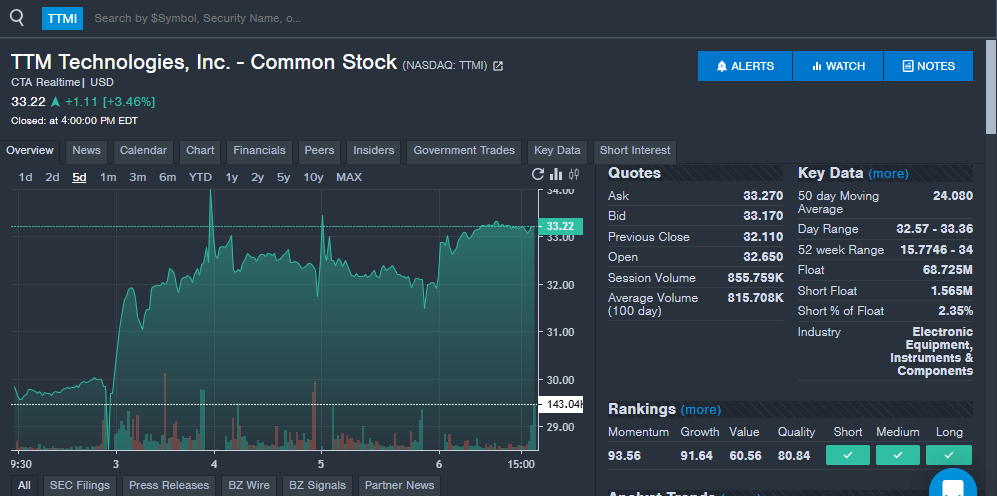Click the Quality score 80.84
Viewport: 997px width, 496px height.
(x=794, y=456)
